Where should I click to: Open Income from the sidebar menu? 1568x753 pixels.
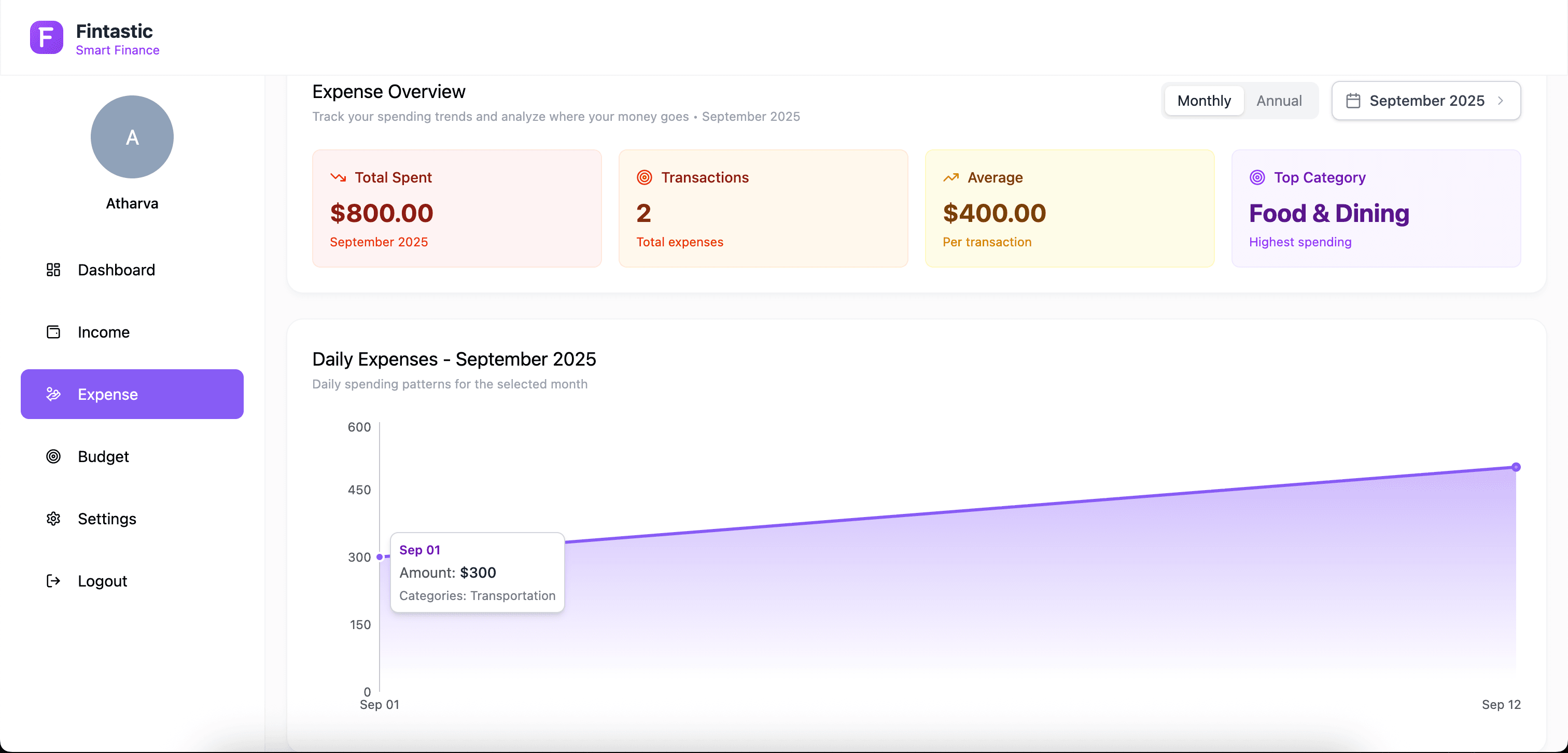coord(104,332)
